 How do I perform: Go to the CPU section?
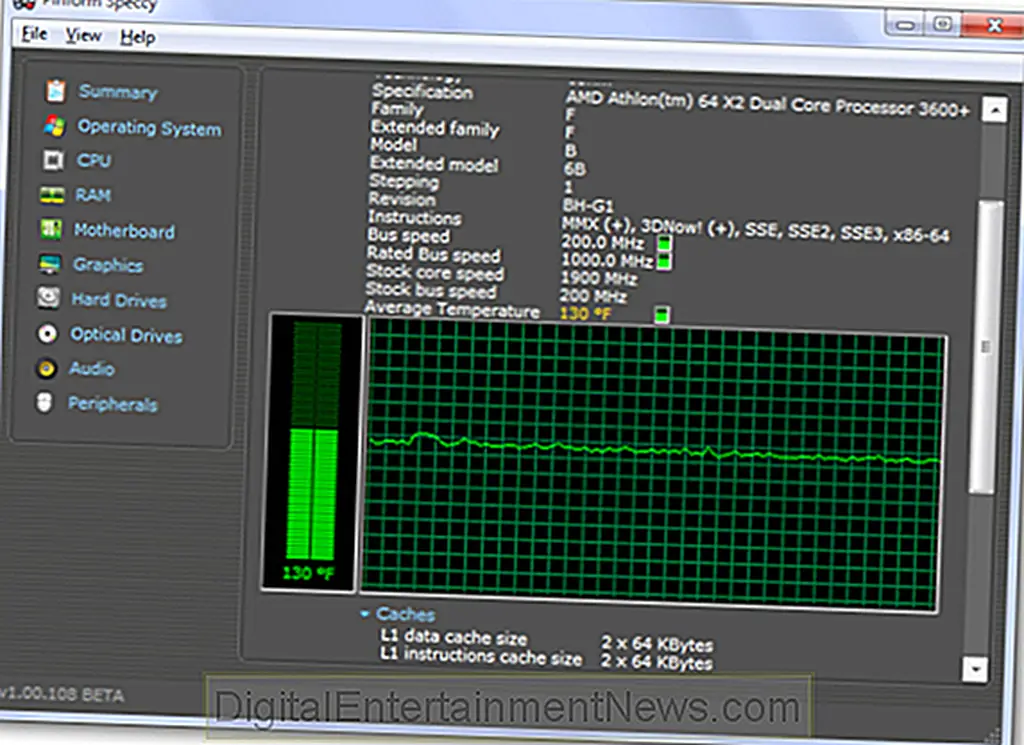point(94,161)
